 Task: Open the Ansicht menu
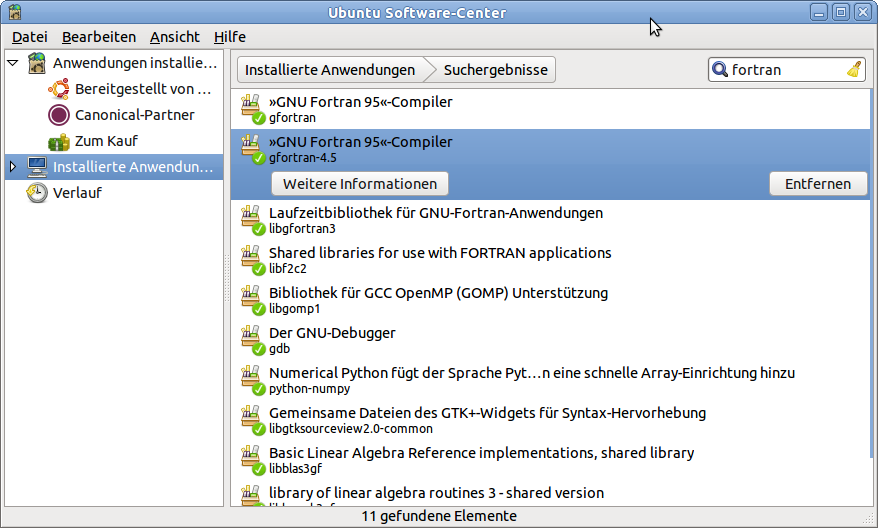tap(175, 37)
